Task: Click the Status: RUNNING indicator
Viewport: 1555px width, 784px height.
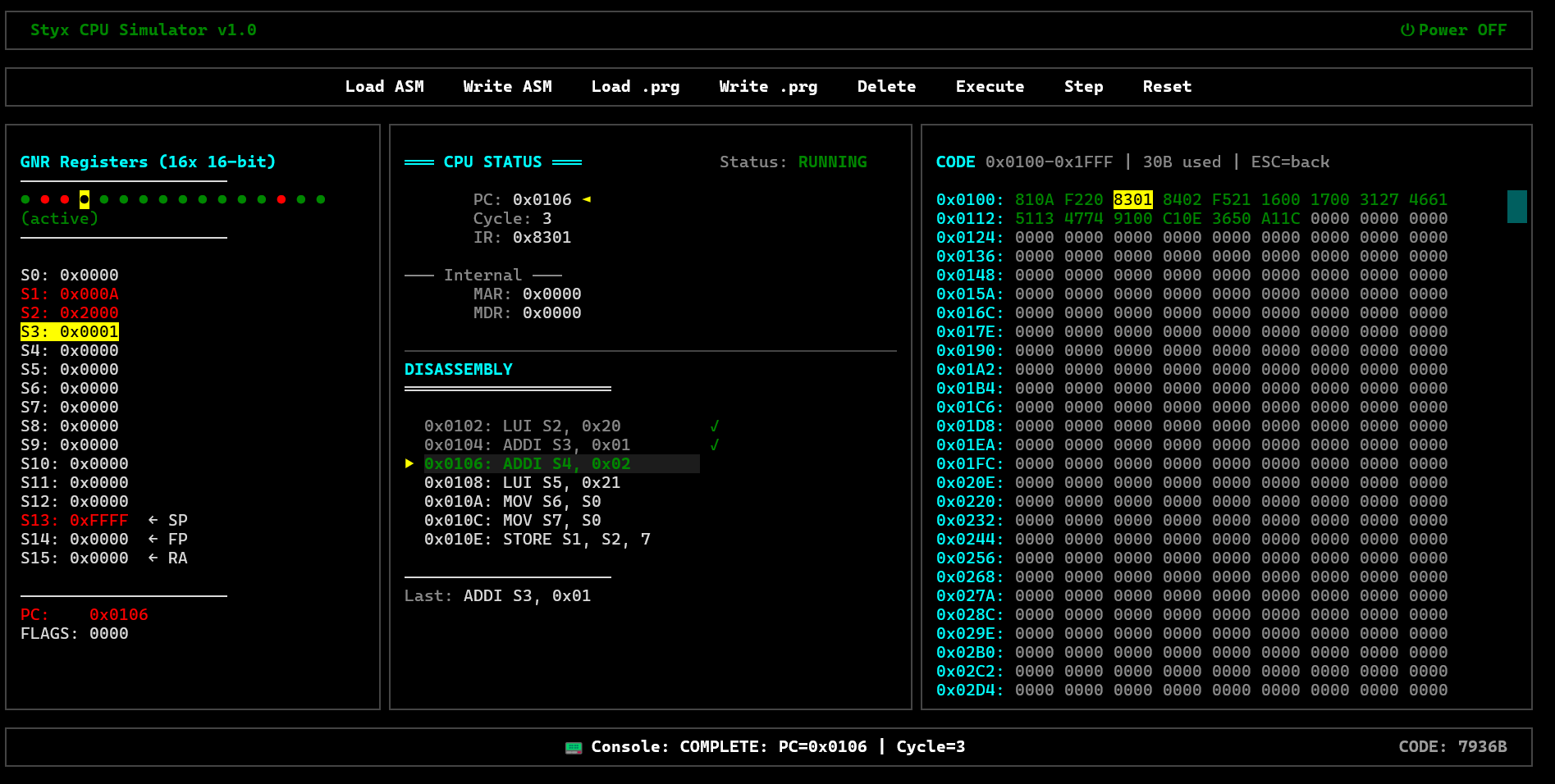Action: [794, 162]
